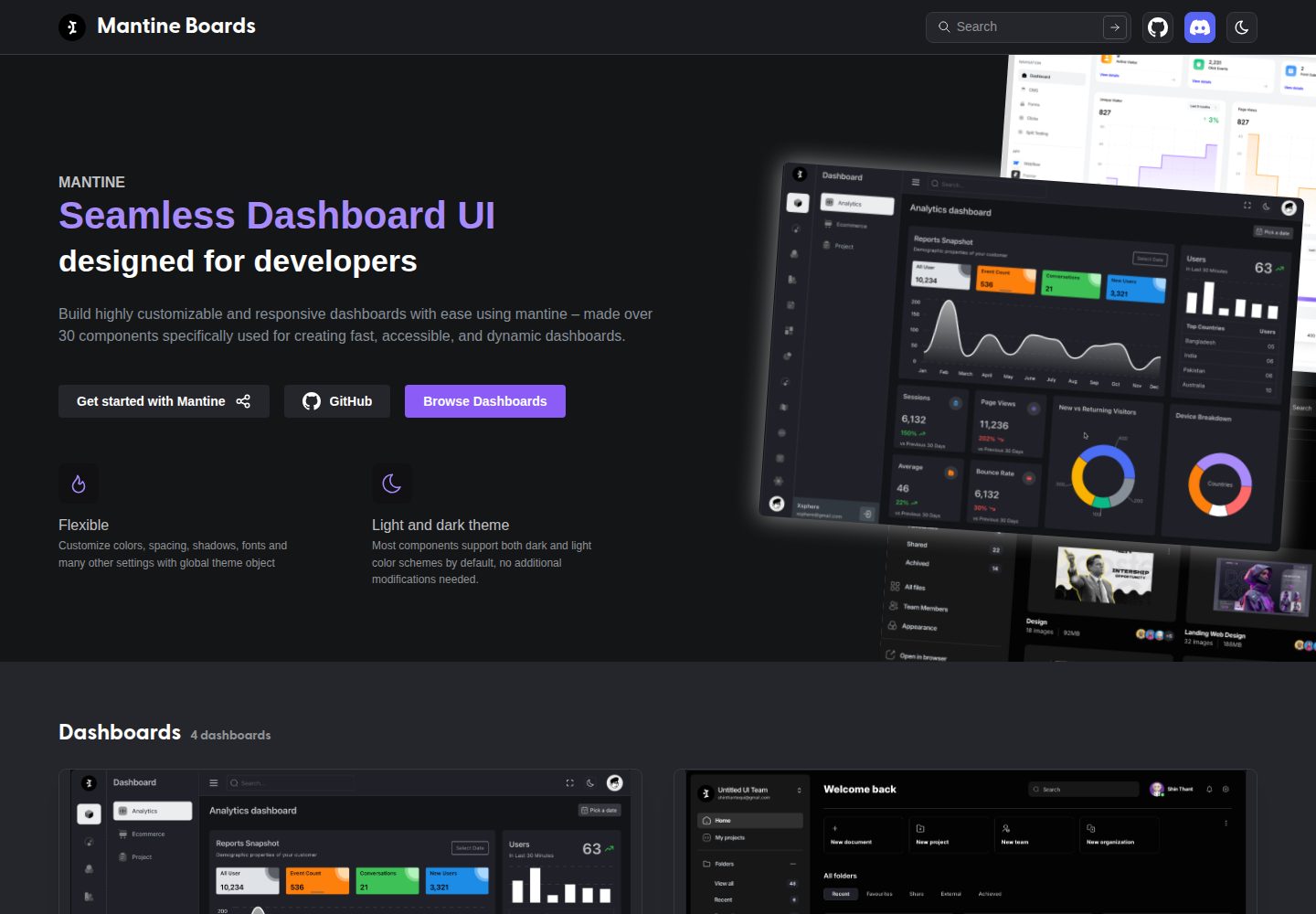Viewport: 1316px width, 914px height.
Task: Click the "MANTINE" label above the headline
Action: (x=91, y=182)
